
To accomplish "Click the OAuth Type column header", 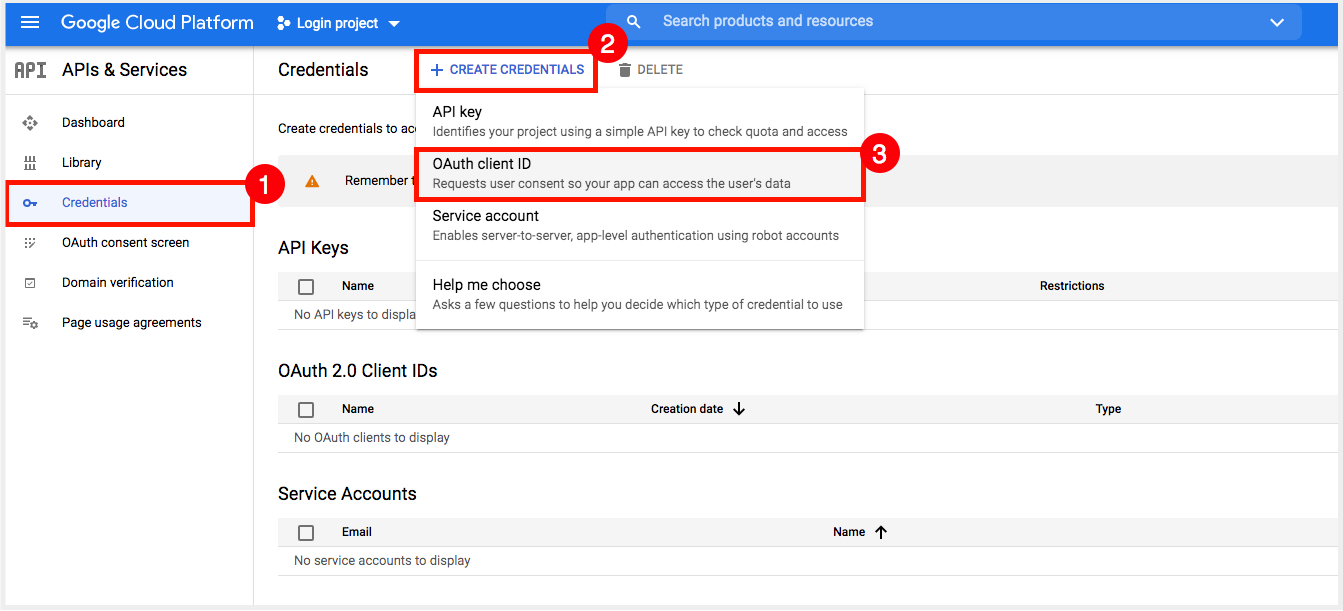I will pos(1108,409).
